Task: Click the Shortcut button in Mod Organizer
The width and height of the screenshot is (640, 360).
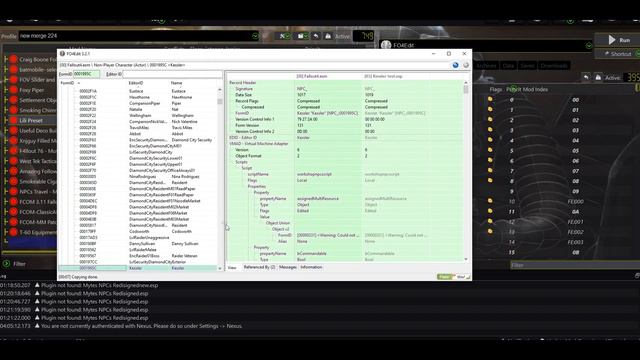Action: [619, 54]
